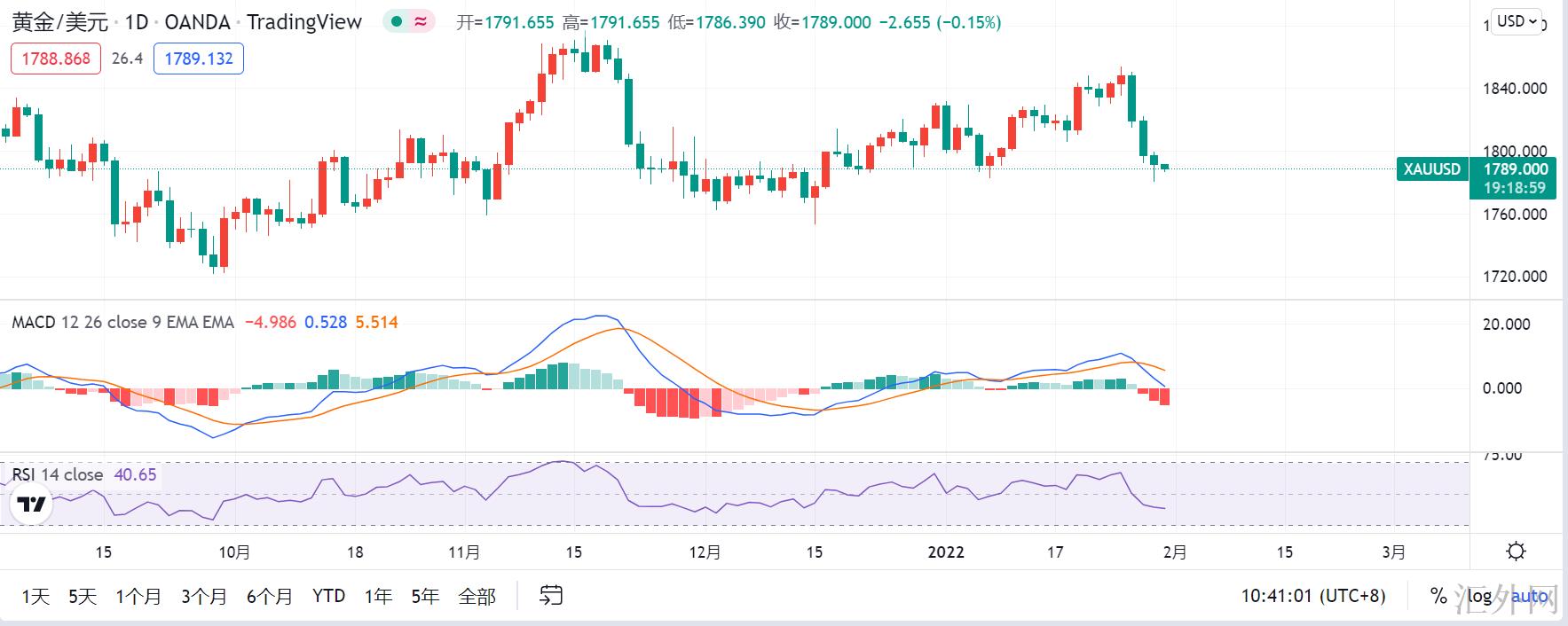Open the UTC+8 timezone menu
Viewport: 1568px width, 626px height.
tap(1312, 596)
